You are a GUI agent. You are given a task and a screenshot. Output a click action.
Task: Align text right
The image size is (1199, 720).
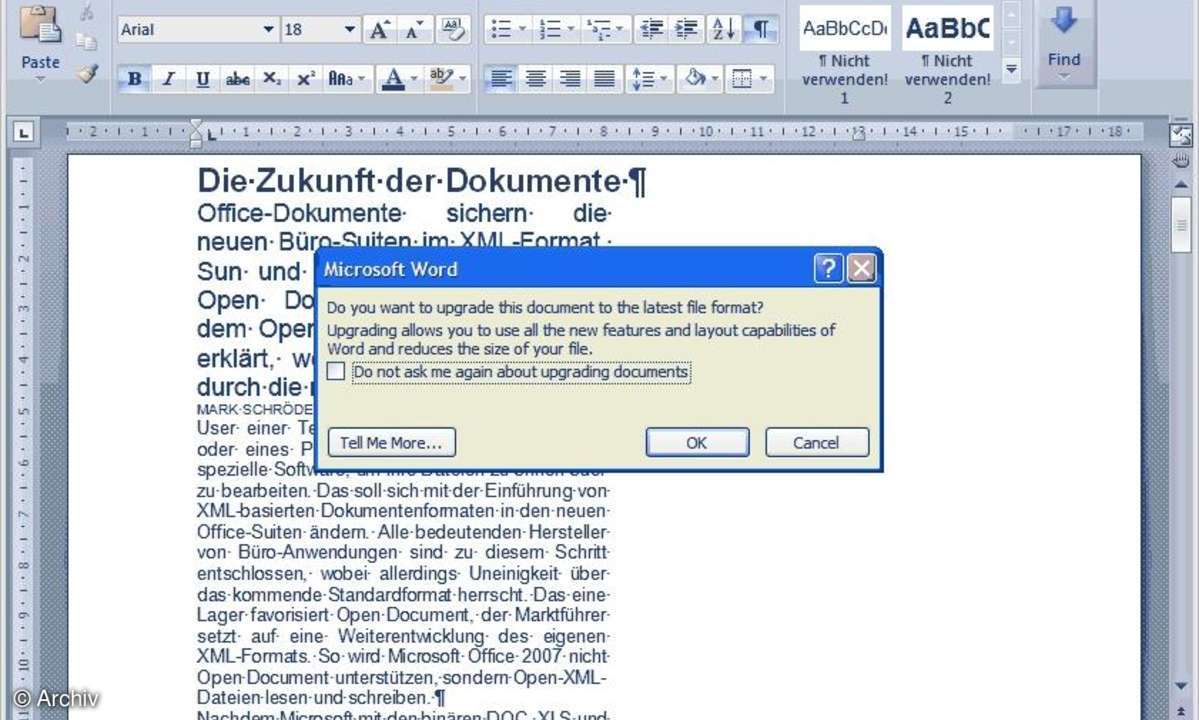[x=570, y=79]
